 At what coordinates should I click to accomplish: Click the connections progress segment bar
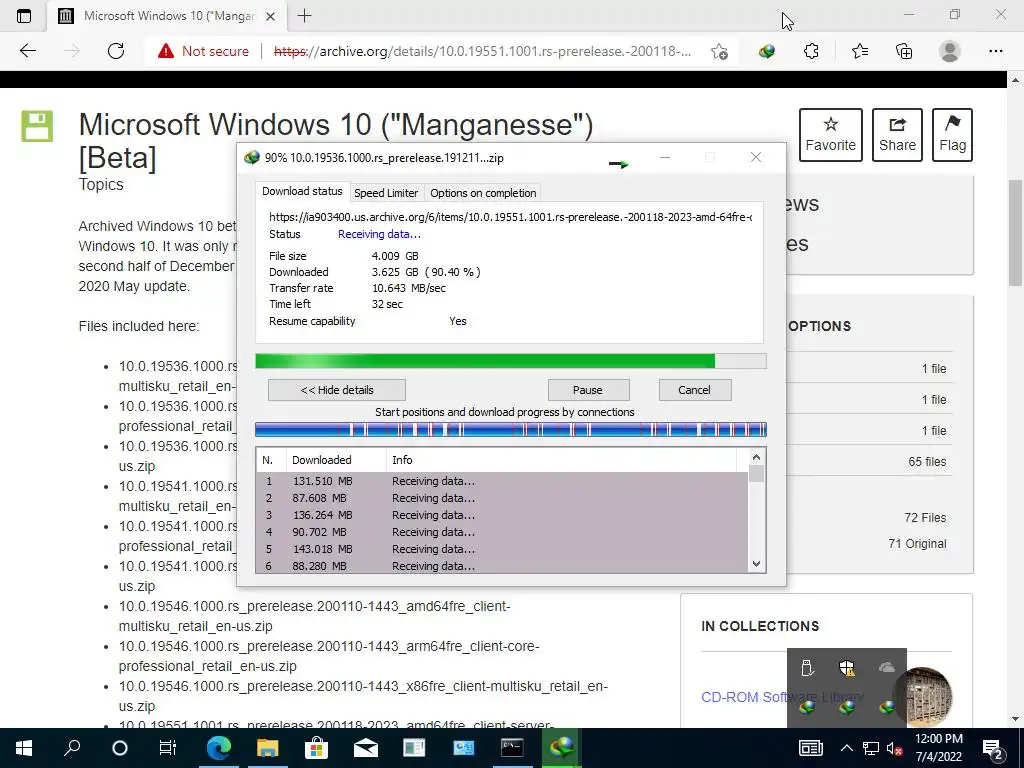pyautogui.click(x=511, y=429)
